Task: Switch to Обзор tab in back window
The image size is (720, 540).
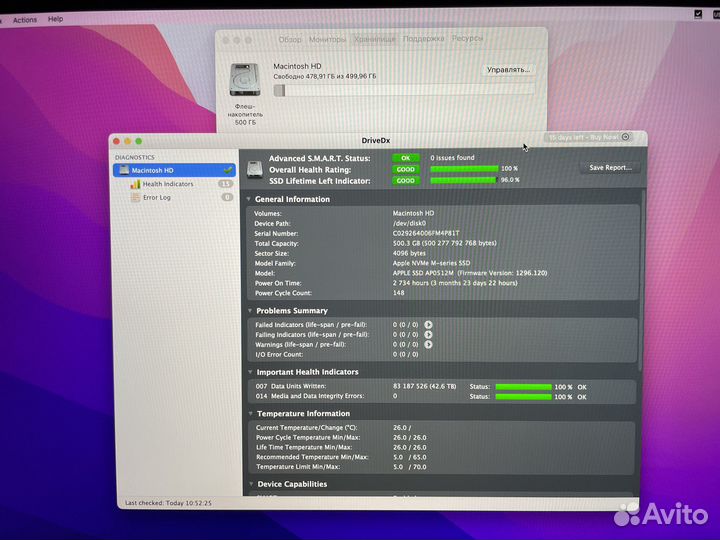Action: [x=290, y=40]
